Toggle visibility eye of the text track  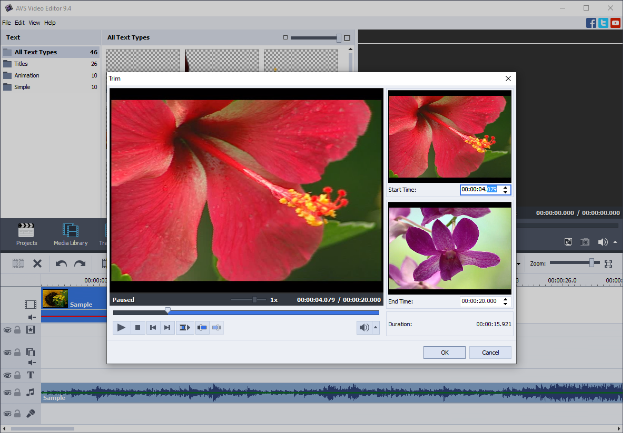click(x=7, y=373)
